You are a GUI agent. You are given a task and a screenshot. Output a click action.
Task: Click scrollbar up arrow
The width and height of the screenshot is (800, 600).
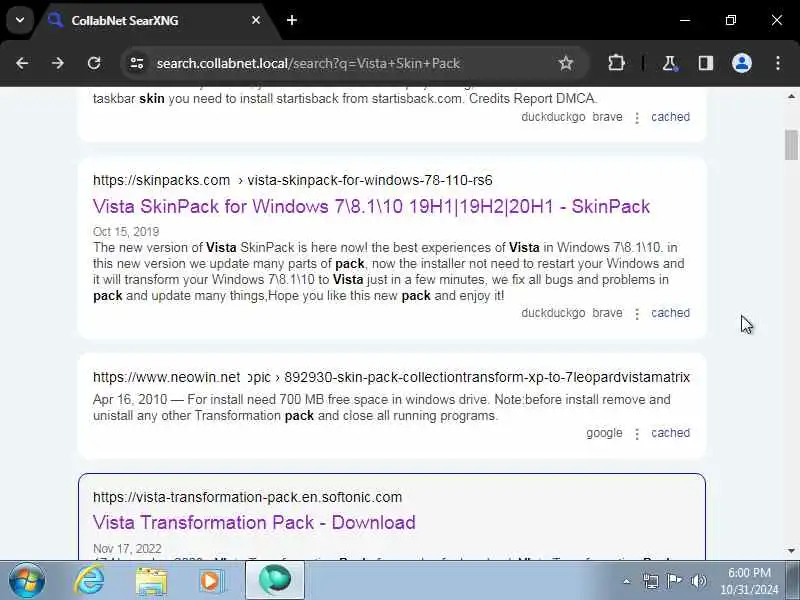[791, 96]
